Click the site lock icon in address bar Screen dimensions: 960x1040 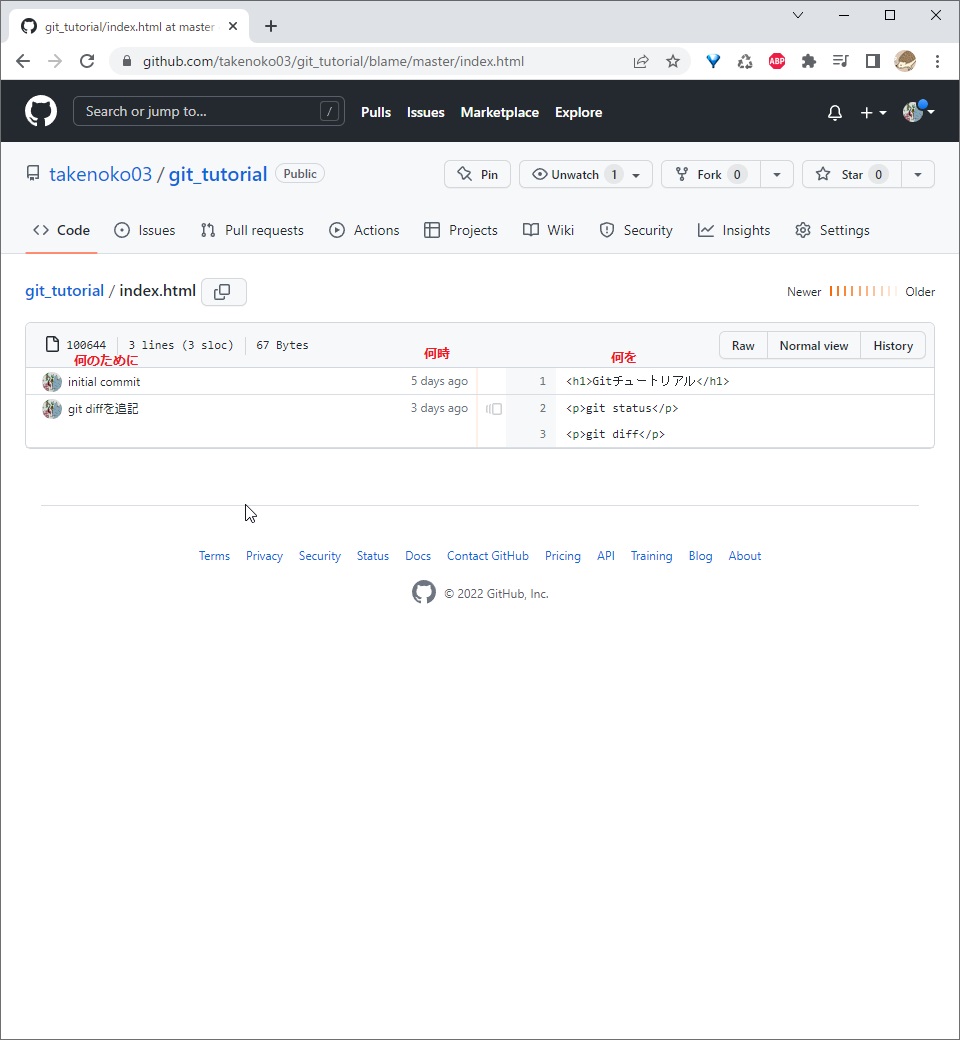[x=127, y=62]
